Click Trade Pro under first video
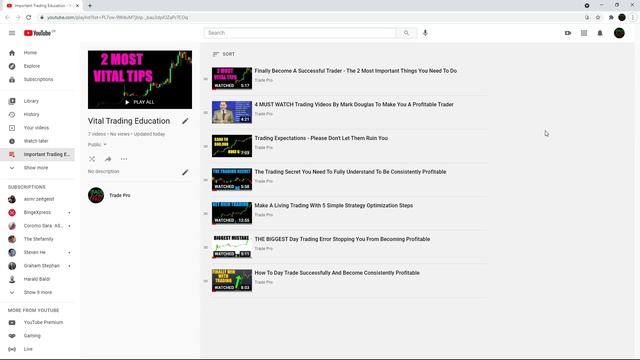The image size is (640, 360). pos(264,80)
